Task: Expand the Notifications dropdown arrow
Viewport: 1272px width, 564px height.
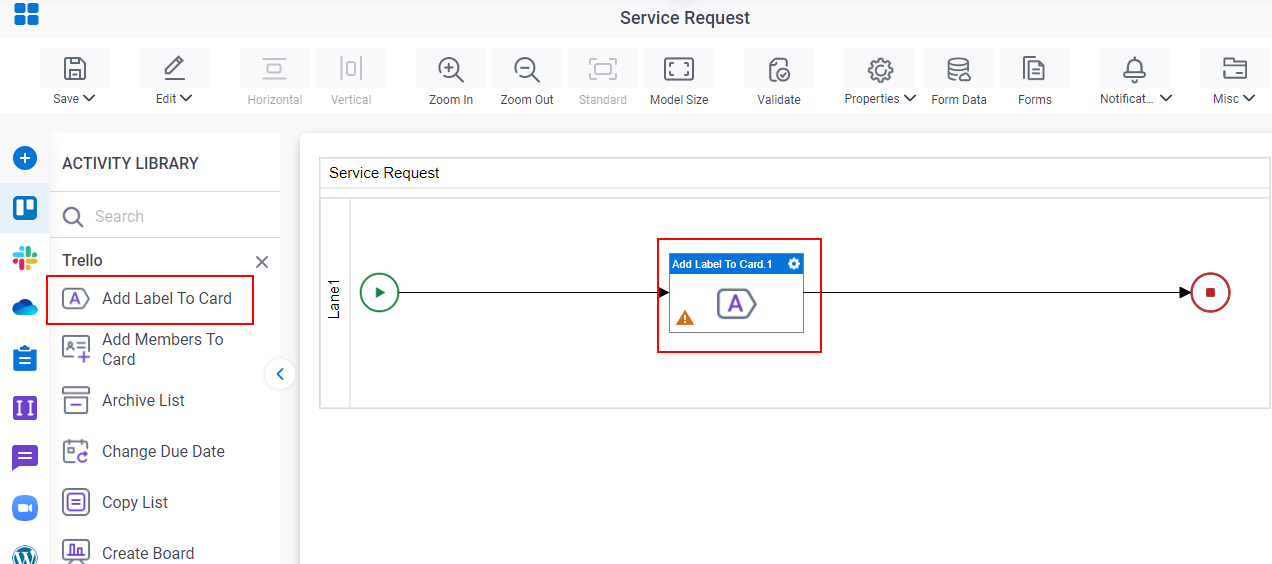Action: pos(1166,99)
